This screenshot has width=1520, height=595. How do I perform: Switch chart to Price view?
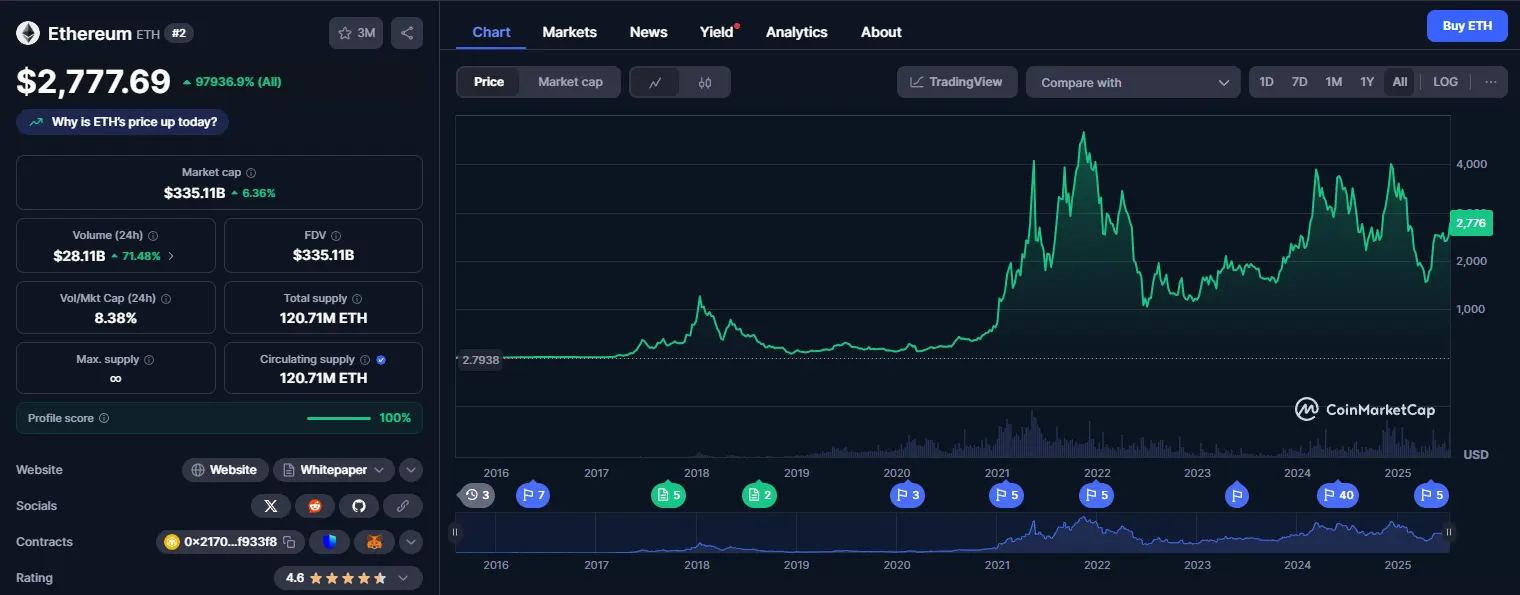pyautogui.click(x=489, y=82)
